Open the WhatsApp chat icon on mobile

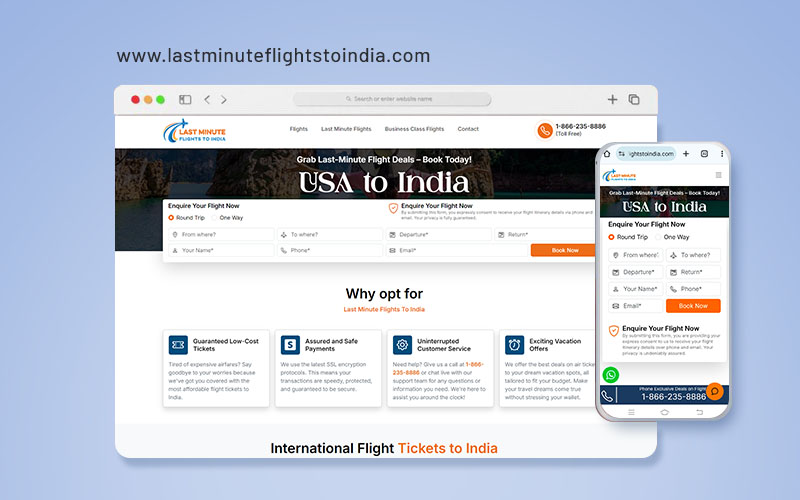click(610, 375)
